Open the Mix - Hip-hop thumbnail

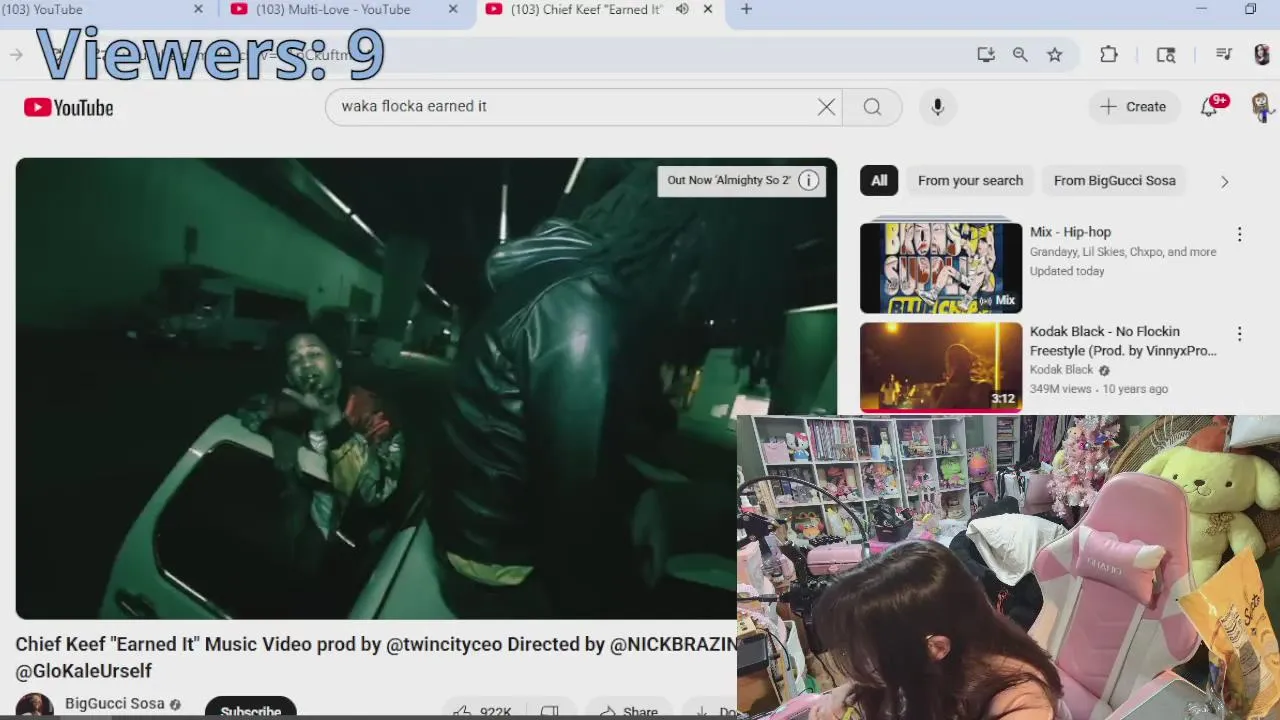click(x=941, y=268)
